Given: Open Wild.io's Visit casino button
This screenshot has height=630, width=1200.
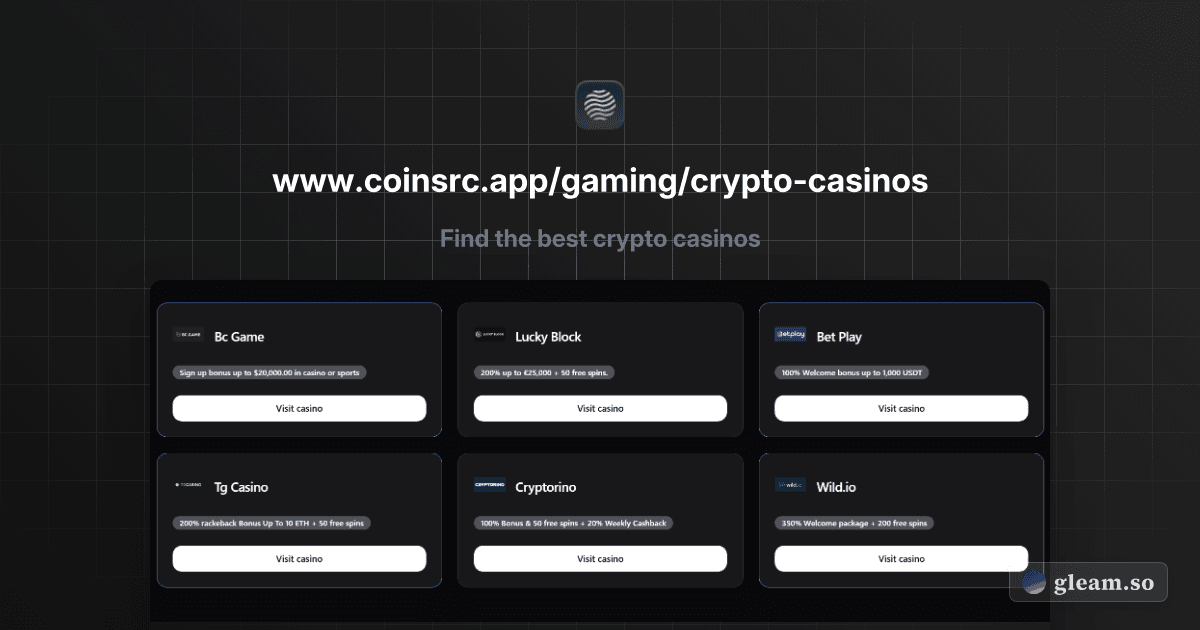Looking at the screenshot, I should tap(901, 558).
